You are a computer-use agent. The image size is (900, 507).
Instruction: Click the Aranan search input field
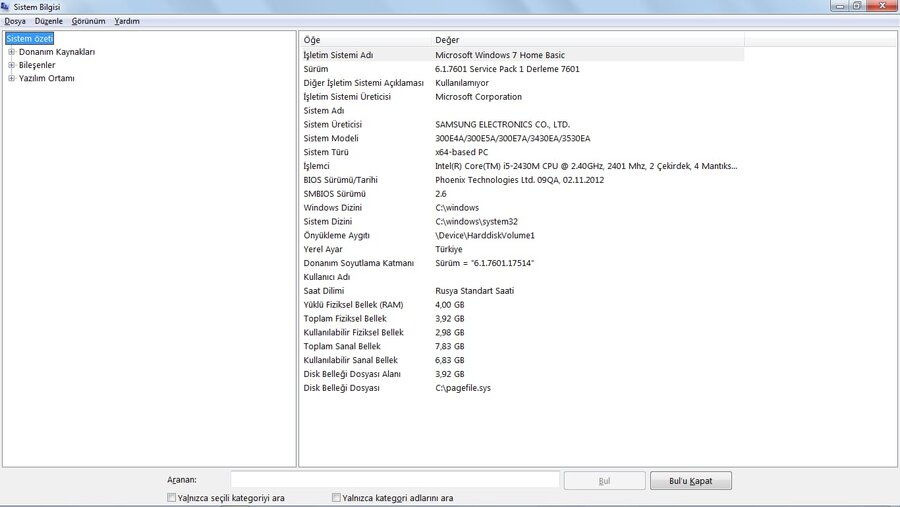[395, 480]
